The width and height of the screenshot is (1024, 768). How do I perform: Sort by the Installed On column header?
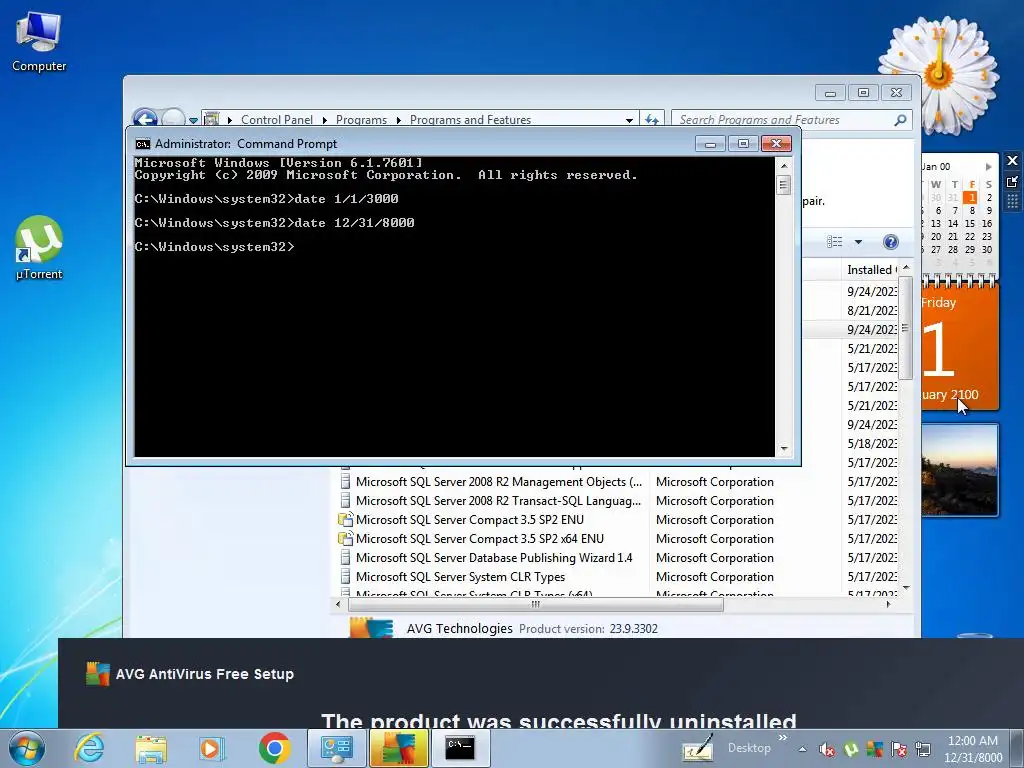(872, 270)
